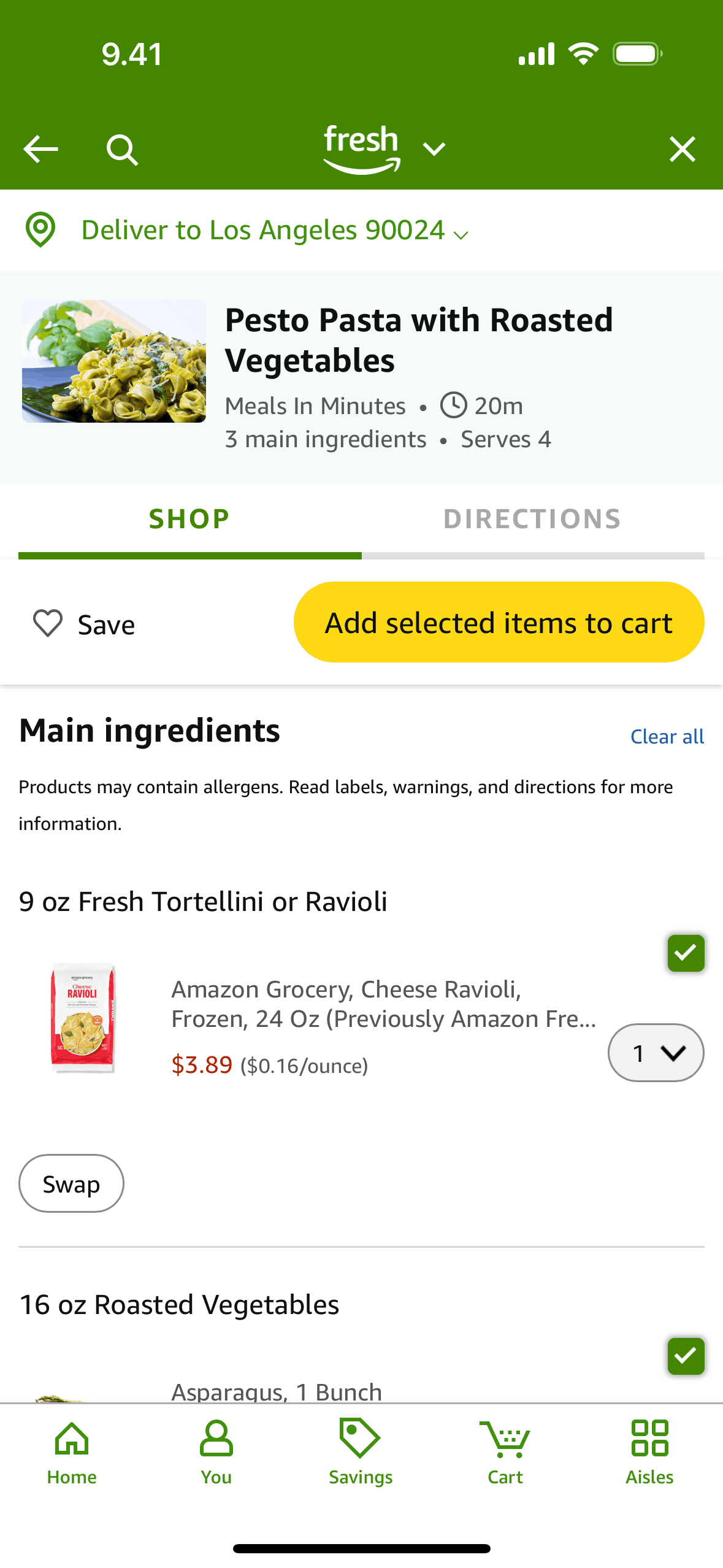This screenshot has height=1568, width=723.
Task: Swap the ravioli ingredient
Action: 71,1183
